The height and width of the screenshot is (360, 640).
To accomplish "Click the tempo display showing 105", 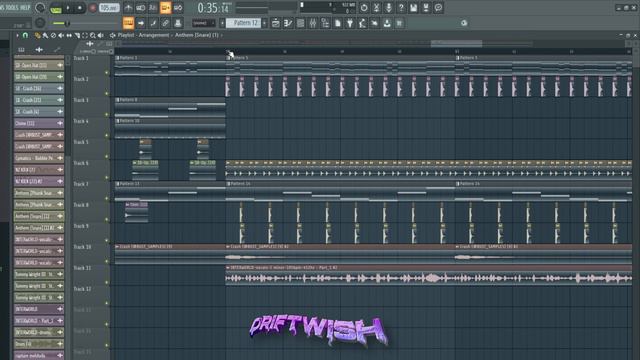I will pos(109,8).
